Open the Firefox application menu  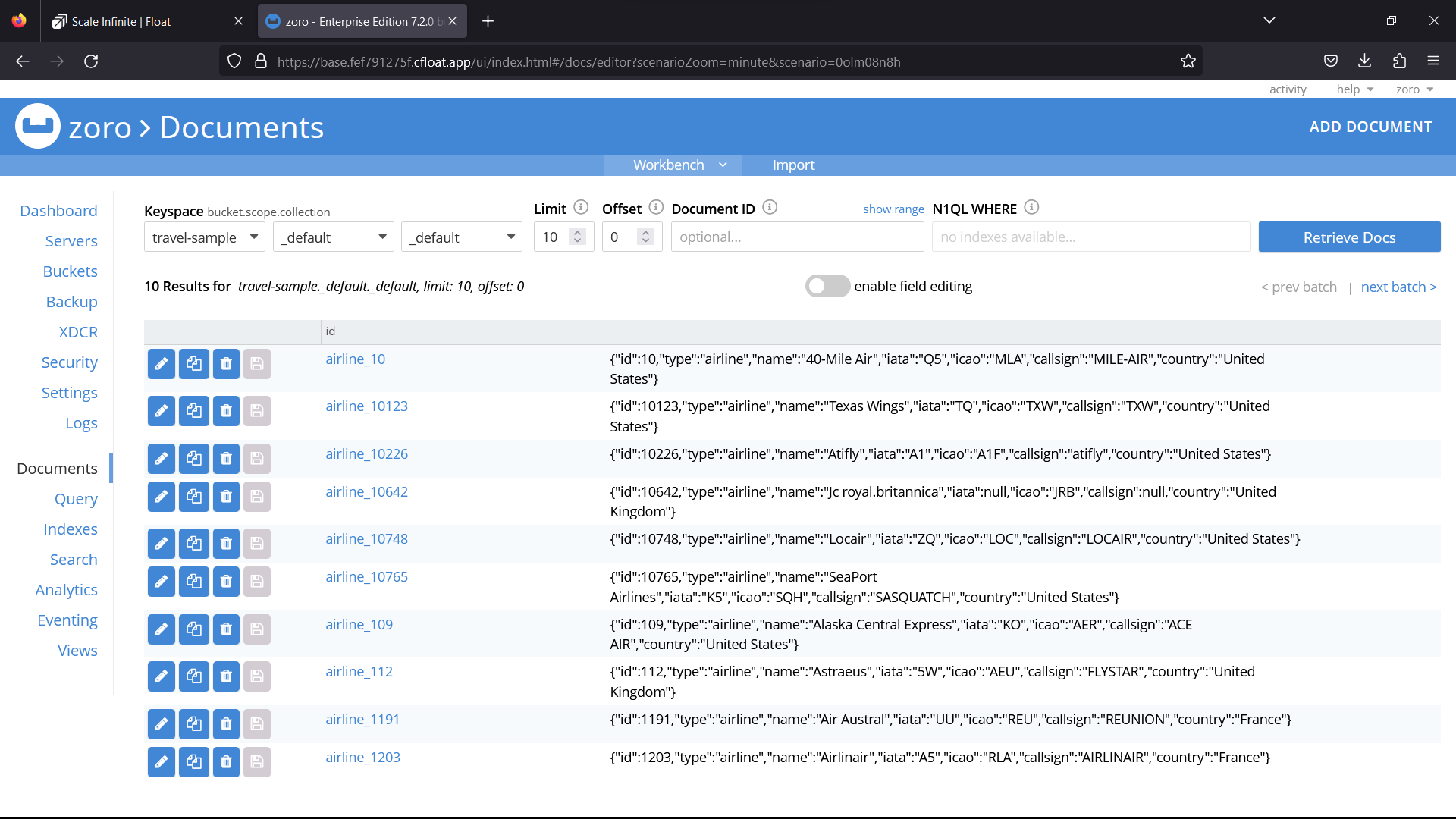[x=1433, y=61]
